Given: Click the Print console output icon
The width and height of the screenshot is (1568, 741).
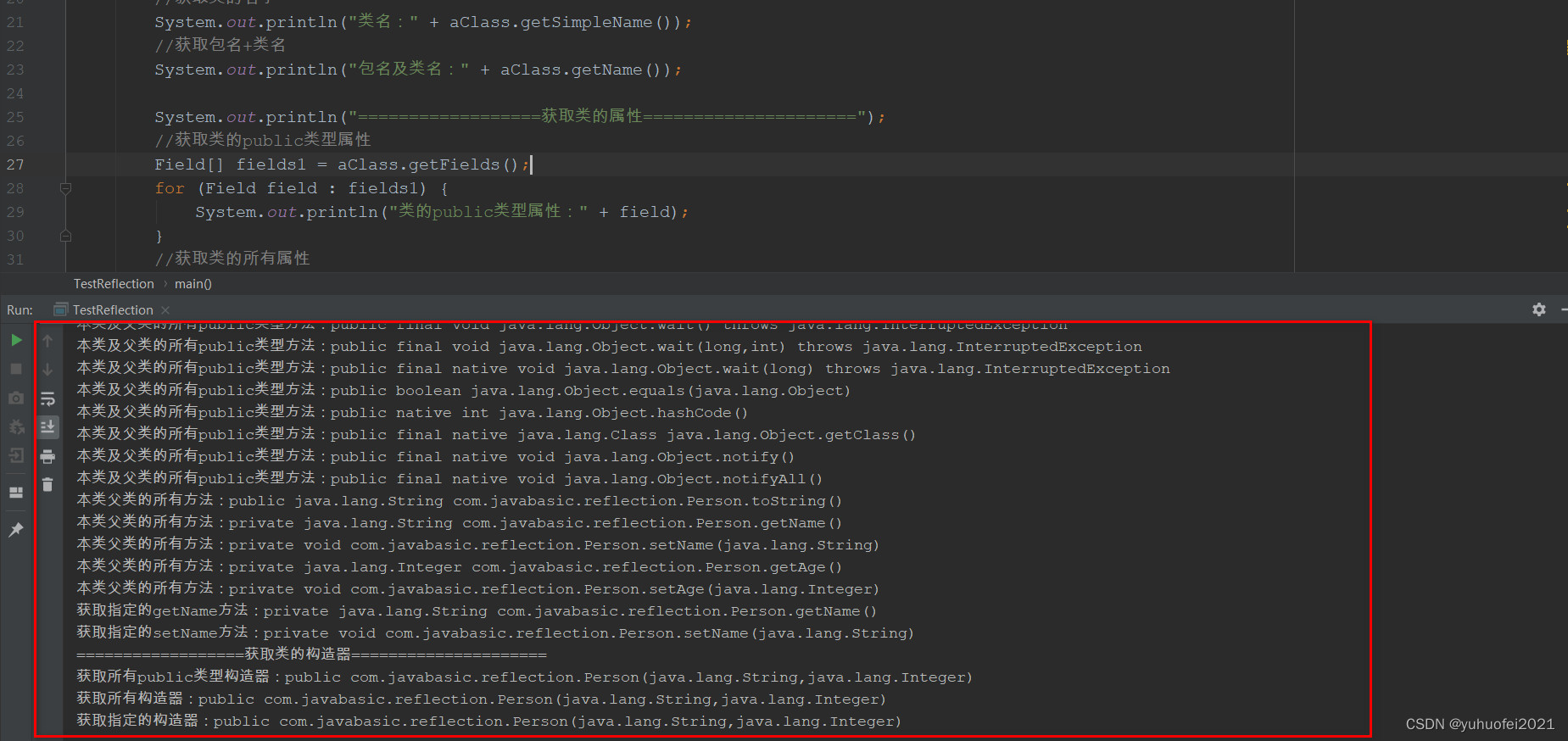Looking at the screenshot, I should click(x=47, y=456).
